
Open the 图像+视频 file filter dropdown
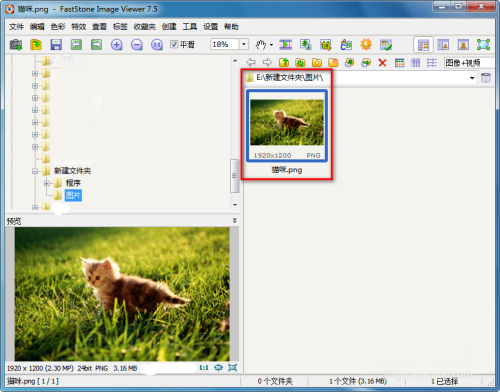[469, 63]
